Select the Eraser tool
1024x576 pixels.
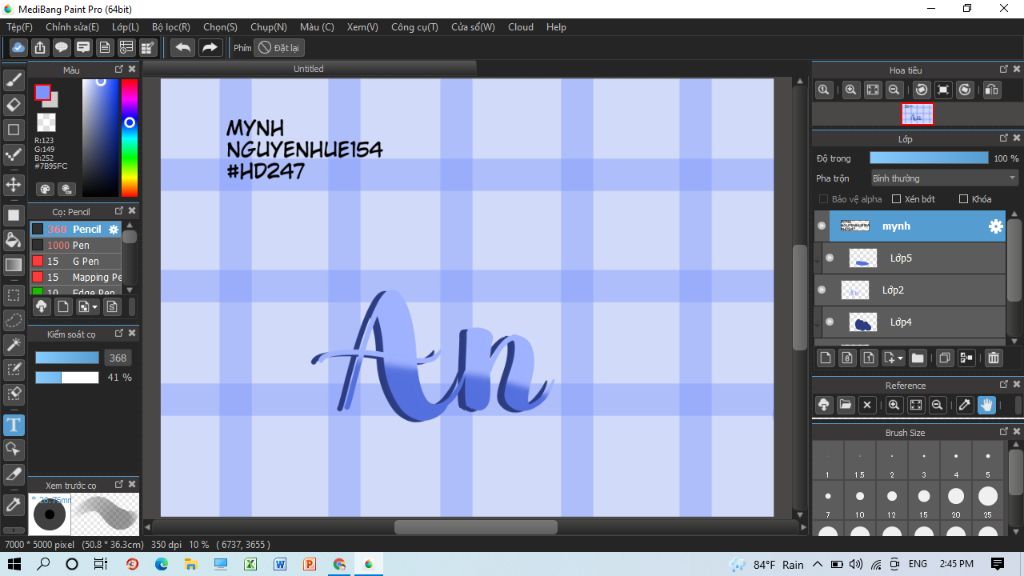click(x=14, y=104)
